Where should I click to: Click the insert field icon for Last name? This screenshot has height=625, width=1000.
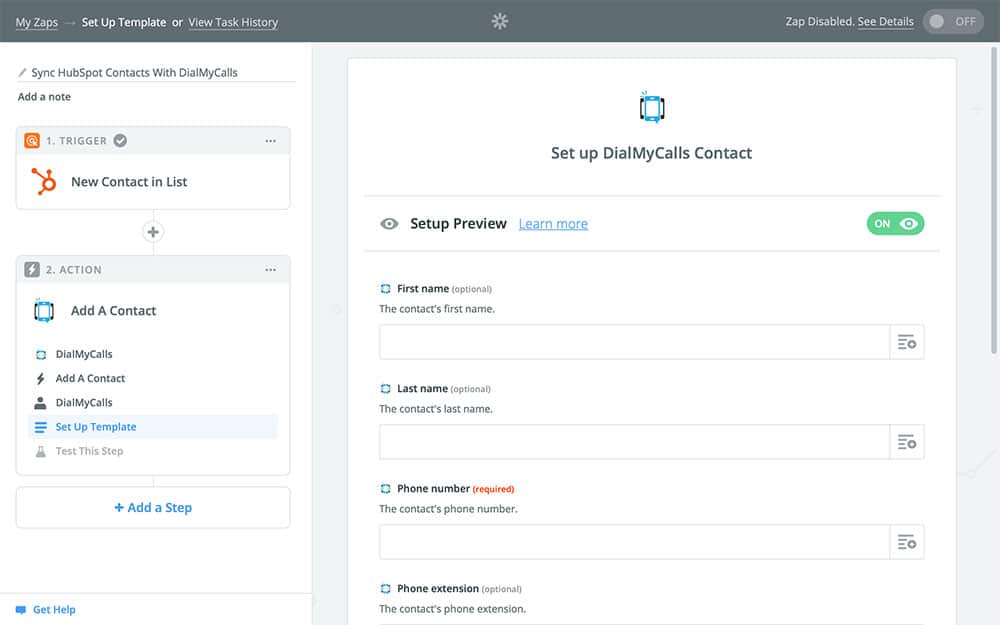pos(907,442)
